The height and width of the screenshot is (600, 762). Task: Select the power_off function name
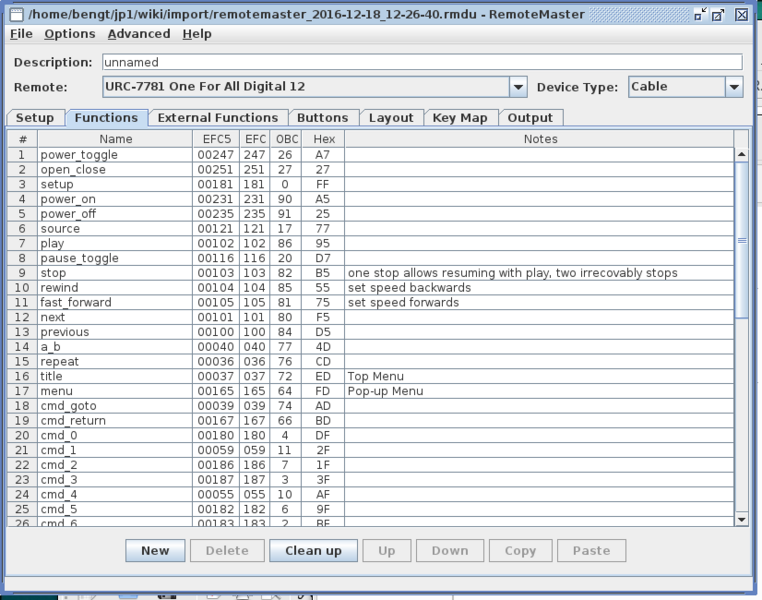click(115, 214)
